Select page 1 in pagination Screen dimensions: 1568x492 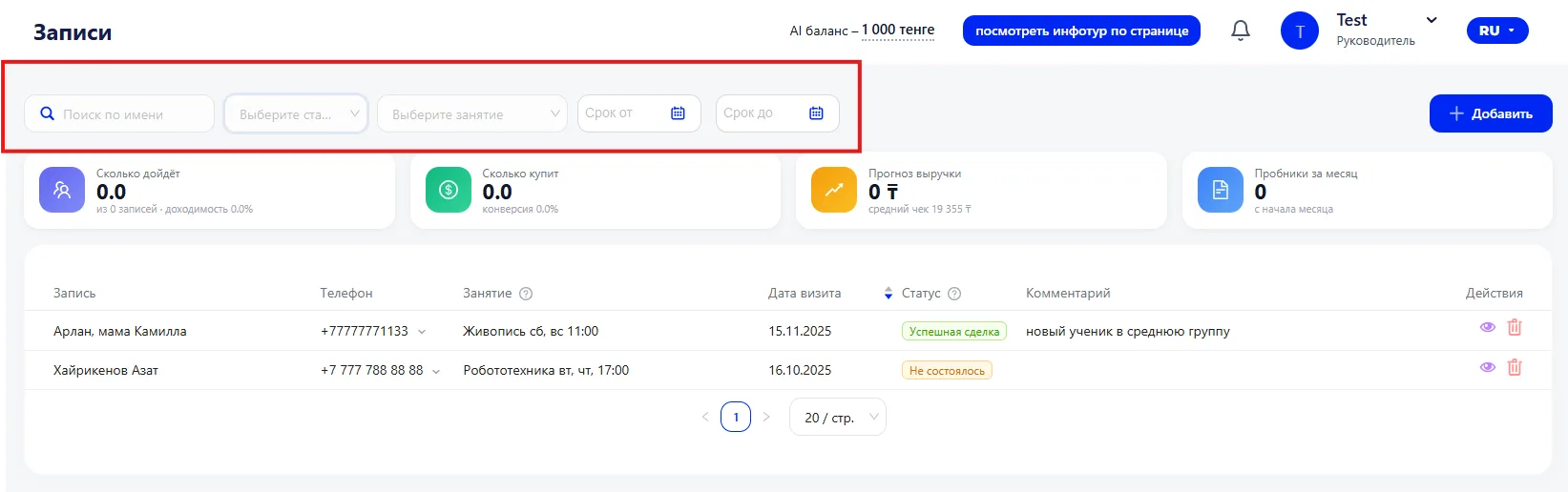tap(736, 417)
